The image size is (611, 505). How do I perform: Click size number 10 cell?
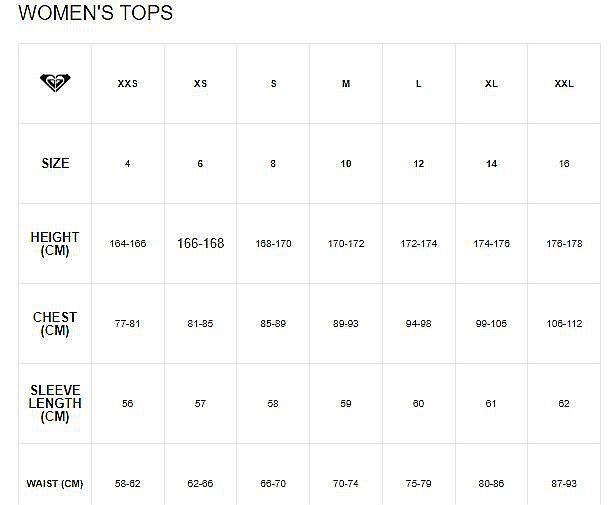coord(346,164)
